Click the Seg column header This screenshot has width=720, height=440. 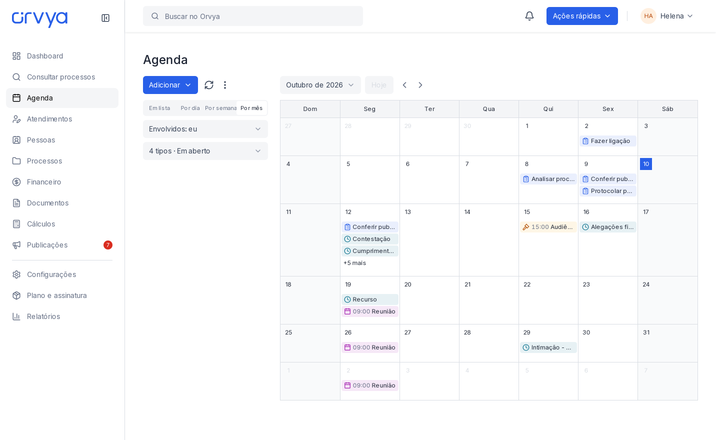(x=370, y=109)
